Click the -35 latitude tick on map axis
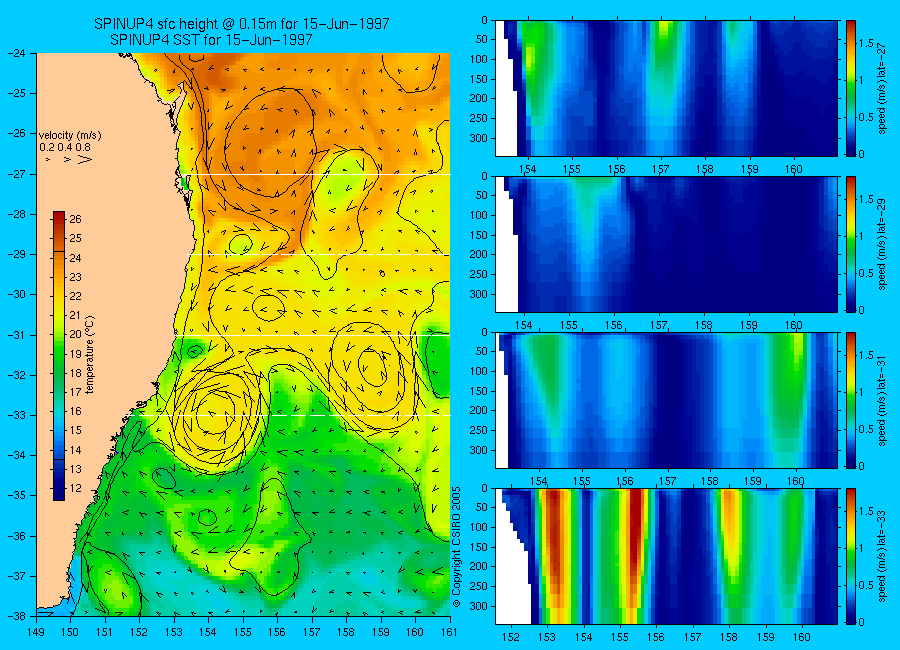Viewport: 900px width, 650px height. (16, 495)
